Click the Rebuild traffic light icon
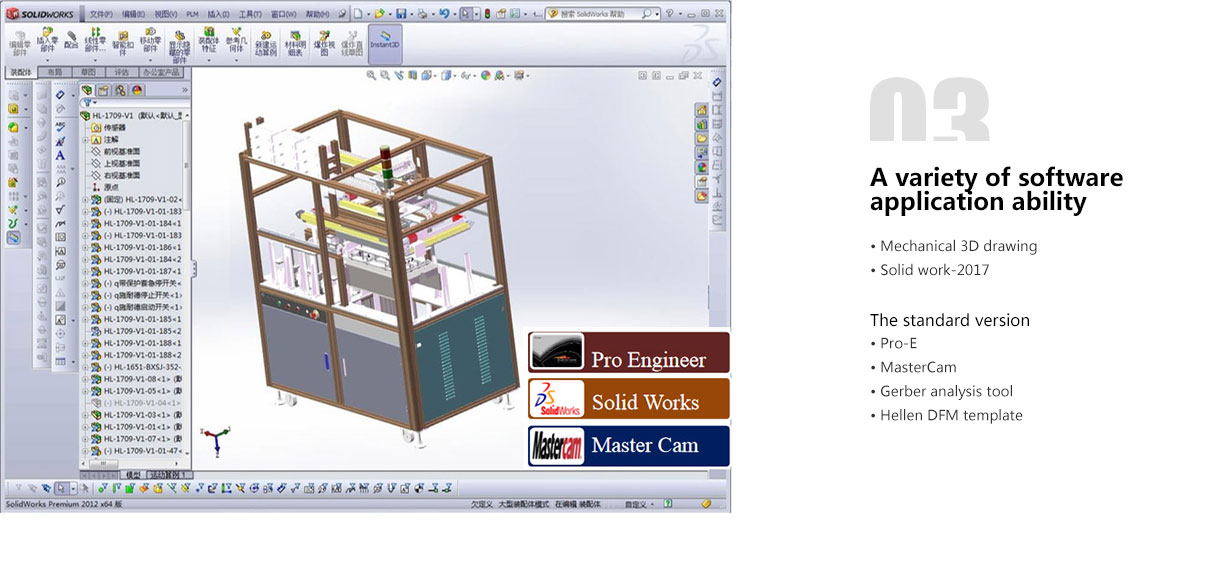Viewport: 1220px width, 563px height. pos(487,14)
